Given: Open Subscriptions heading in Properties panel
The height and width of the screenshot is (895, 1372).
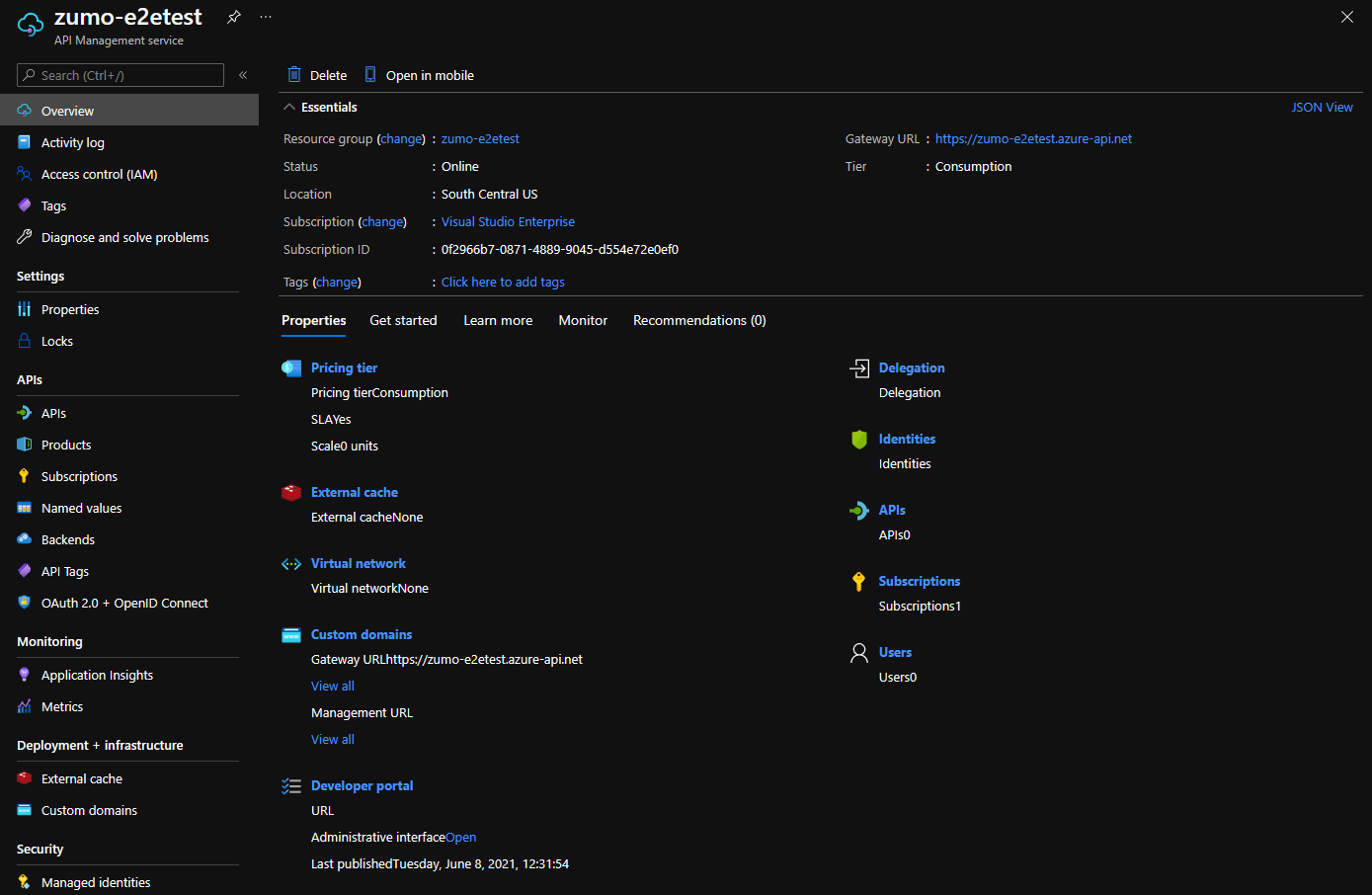Looking at the screenshot, I should (x=920, y=581).
